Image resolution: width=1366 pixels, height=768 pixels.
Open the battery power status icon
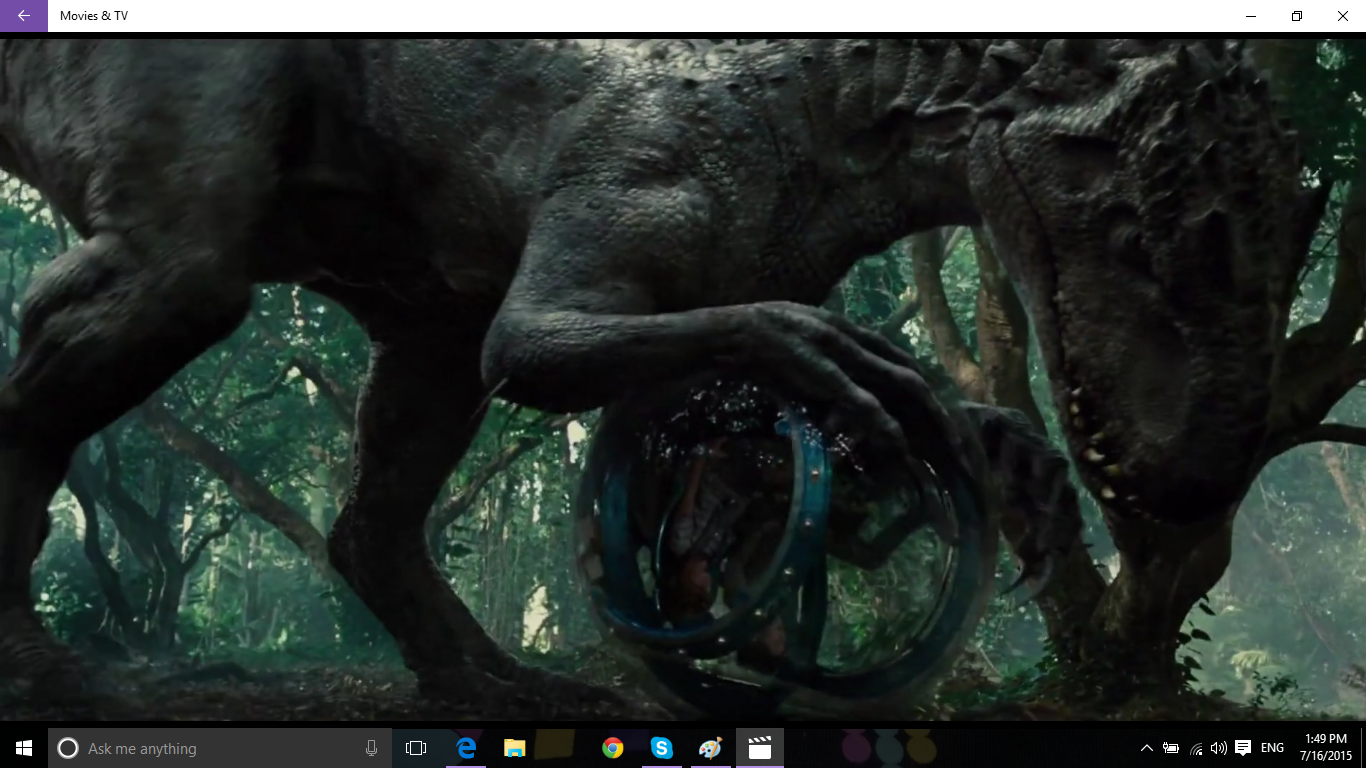(x=1170, y=748)
